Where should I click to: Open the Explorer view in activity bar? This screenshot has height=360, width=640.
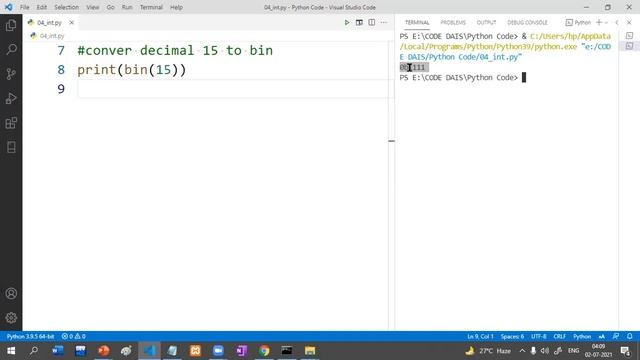pos(11,25)
